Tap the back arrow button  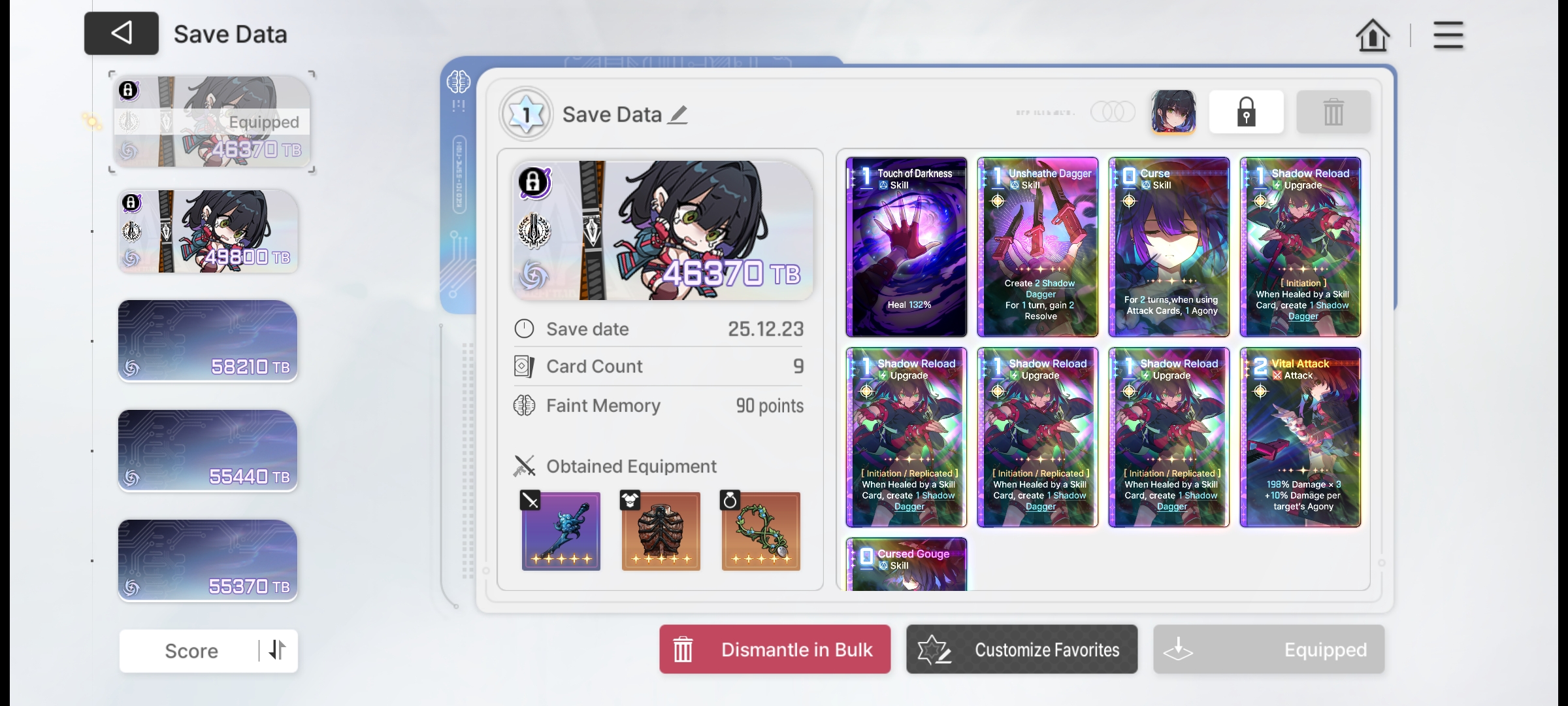coord(122,33)
